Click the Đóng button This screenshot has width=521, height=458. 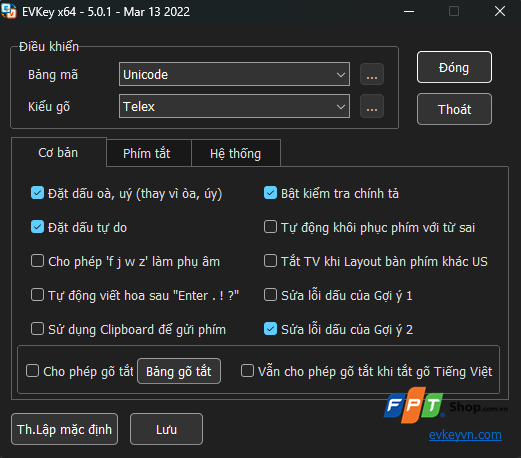[454, 67]
